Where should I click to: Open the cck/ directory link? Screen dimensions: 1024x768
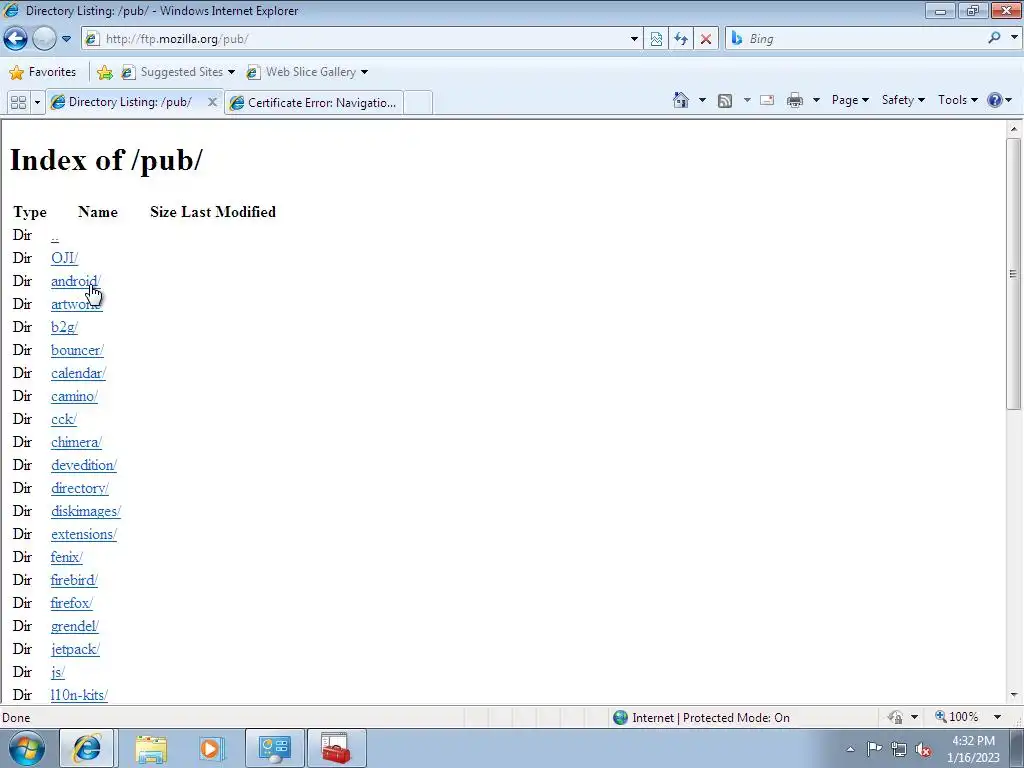64,419
